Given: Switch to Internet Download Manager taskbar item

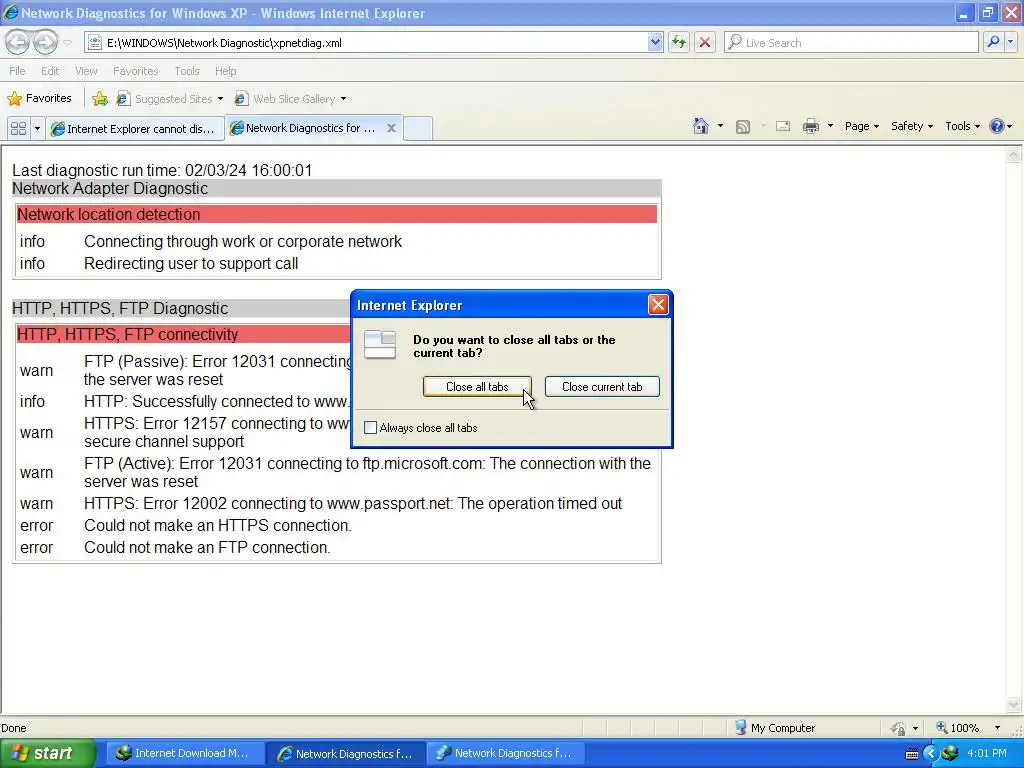Looking at the screenshot, I should (183, 753).
